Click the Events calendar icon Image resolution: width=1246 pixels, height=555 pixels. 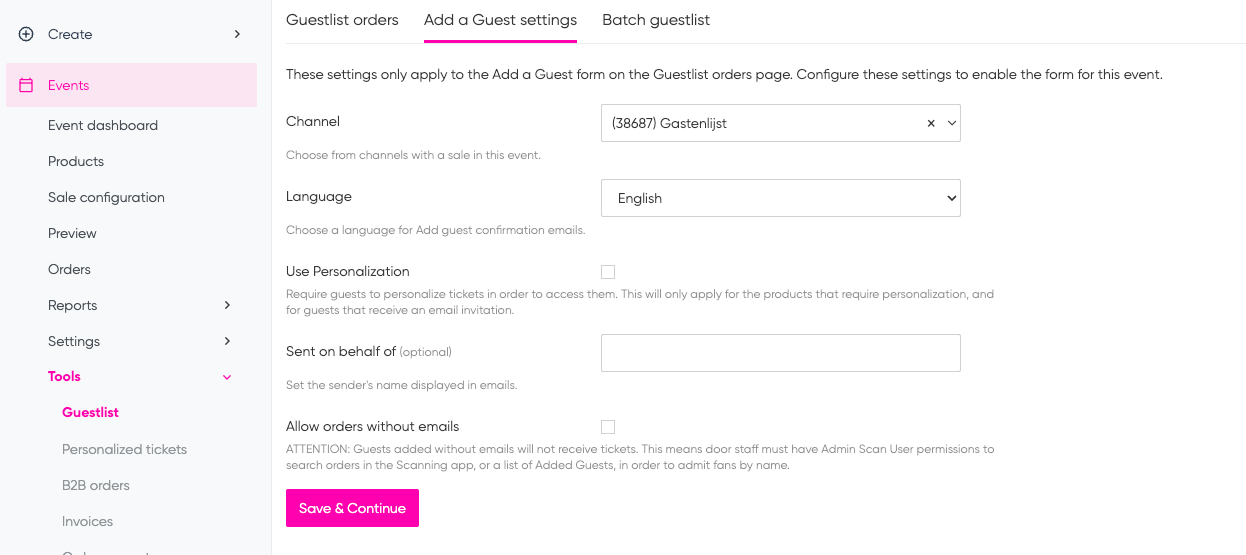[x=26, y=85]
